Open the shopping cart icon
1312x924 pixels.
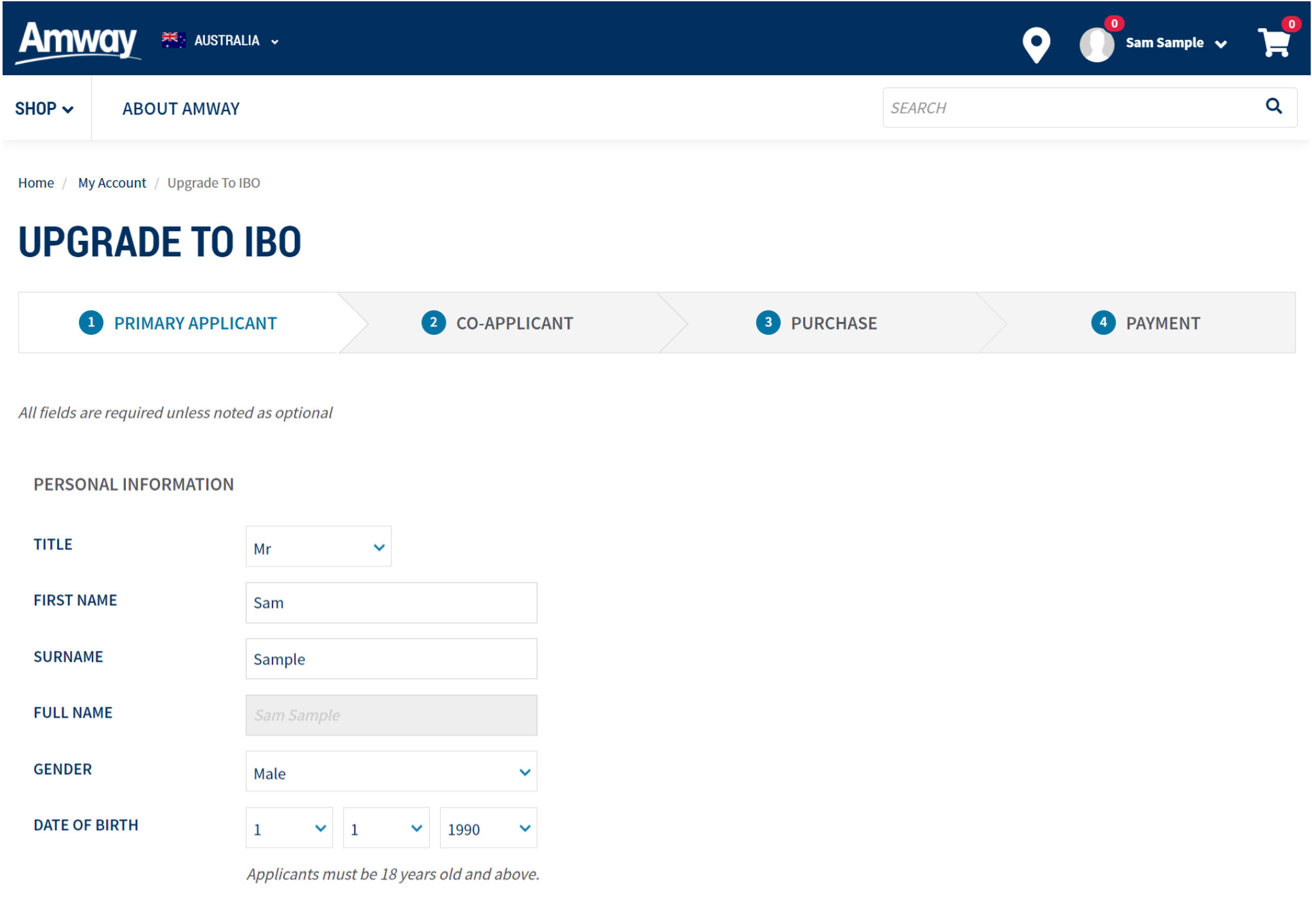coord(1275,43)
